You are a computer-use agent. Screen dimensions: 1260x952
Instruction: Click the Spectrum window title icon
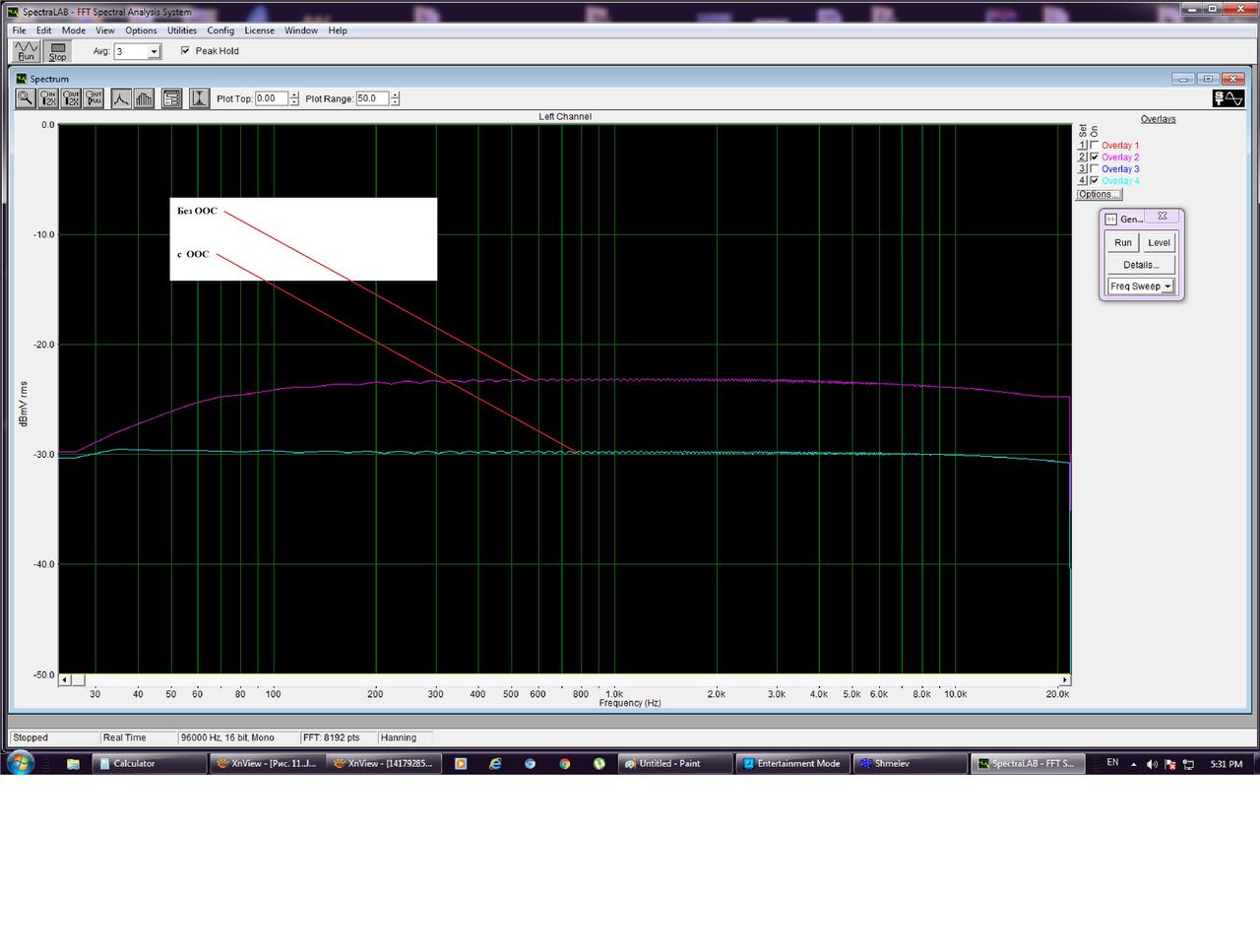(x=22, y=79)
